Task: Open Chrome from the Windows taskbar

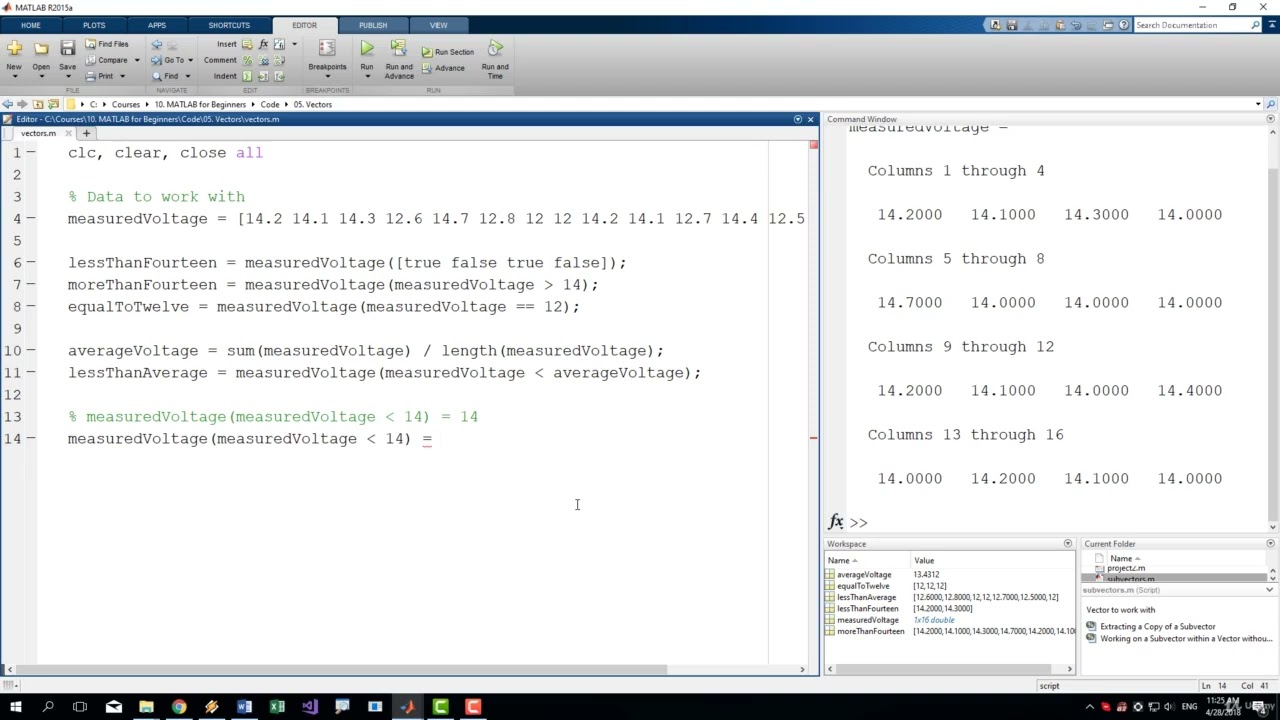Action: (178, 707)
